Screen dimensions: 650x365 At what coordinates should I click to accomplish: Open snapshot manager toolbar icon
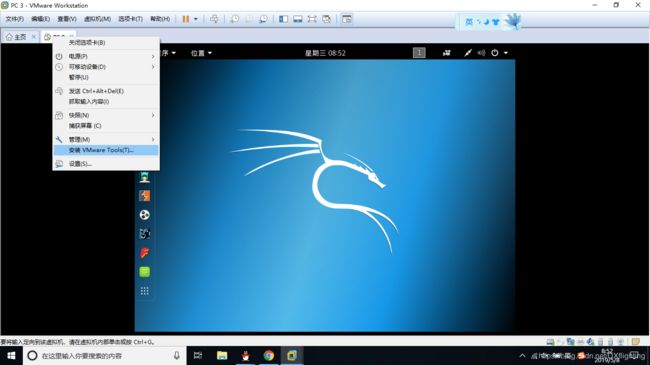pos(263,19)
